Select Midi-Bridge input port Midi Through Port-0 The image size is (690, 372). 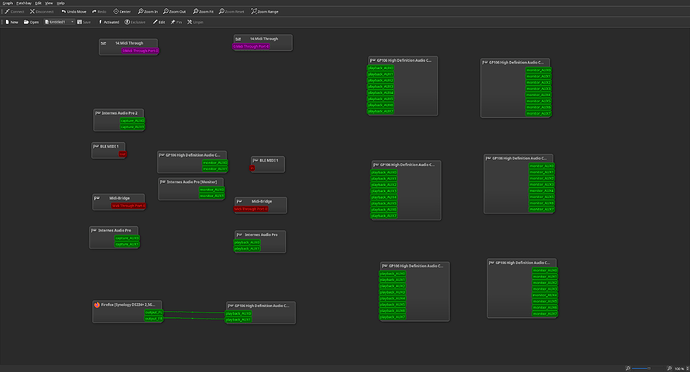tap(251, 209)
